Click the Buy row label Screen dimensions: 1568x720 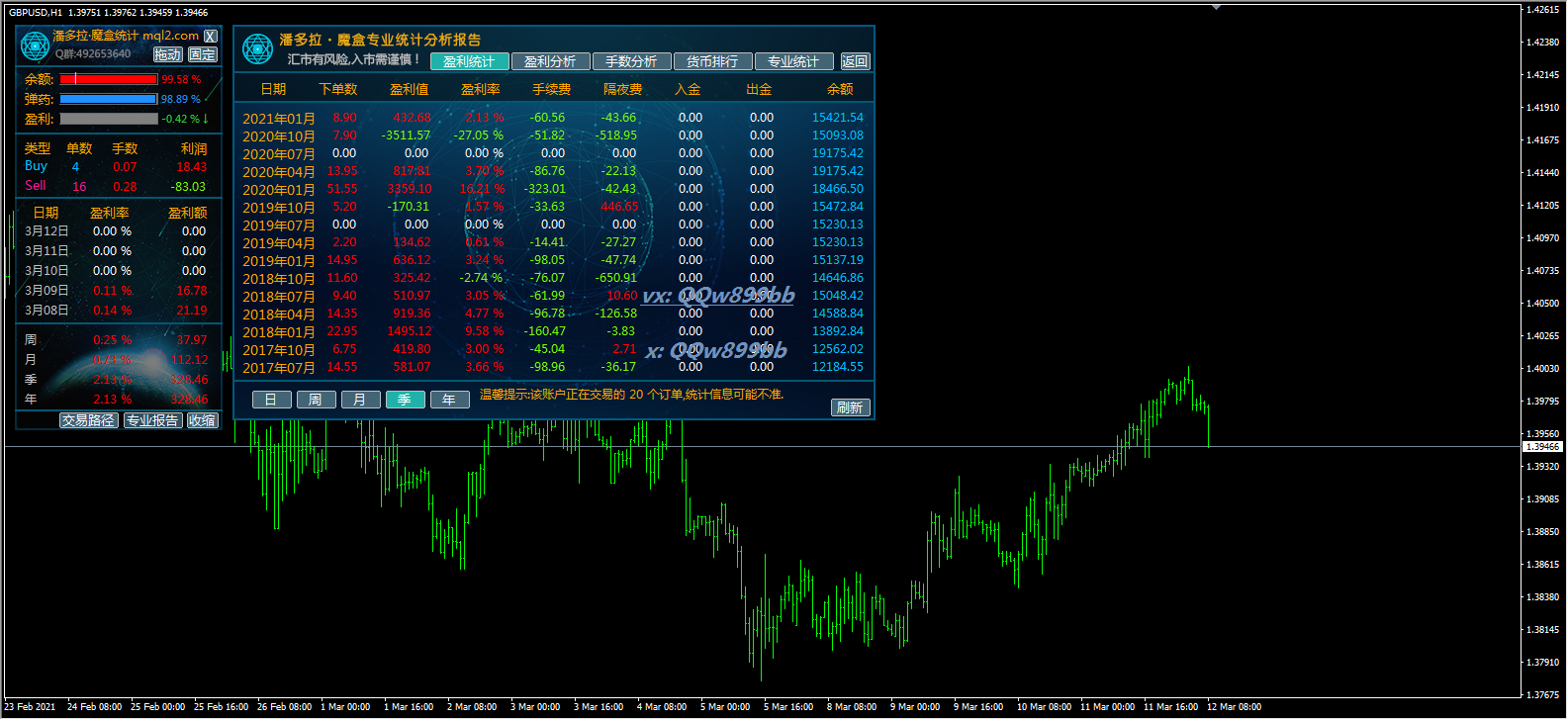click(37, 166)
